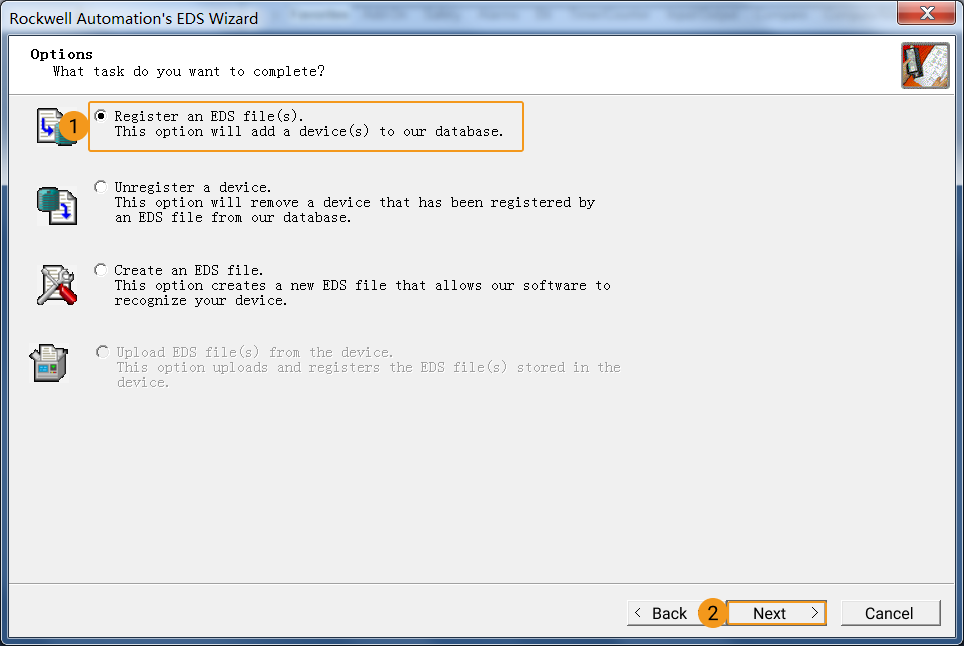Click the step 2 marker near Next
Screen dimensions: 964x646
pyautogui.click(x=713, y=613)
